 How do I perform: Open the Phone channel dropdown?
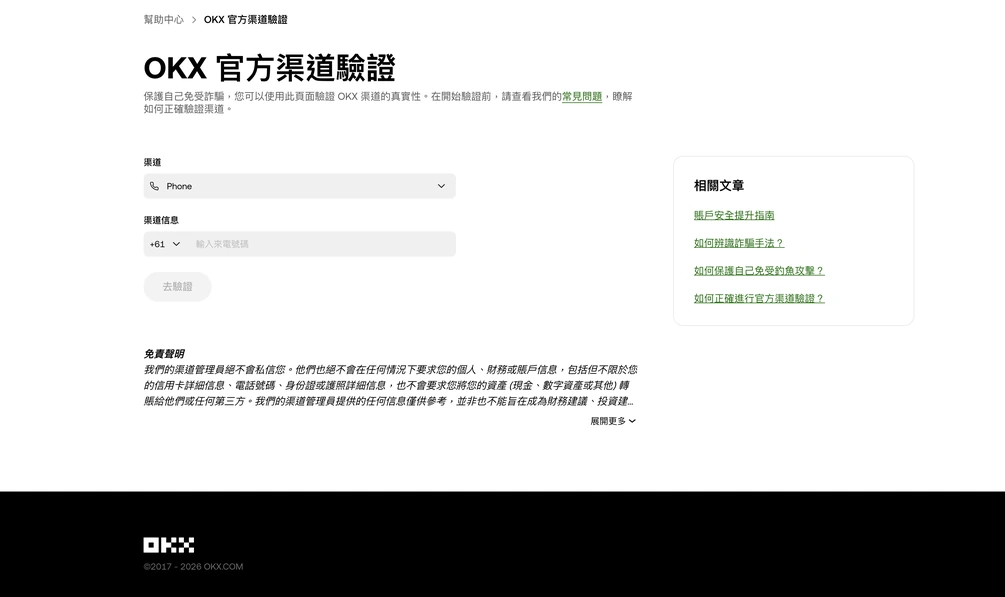[x=299, y=186]
